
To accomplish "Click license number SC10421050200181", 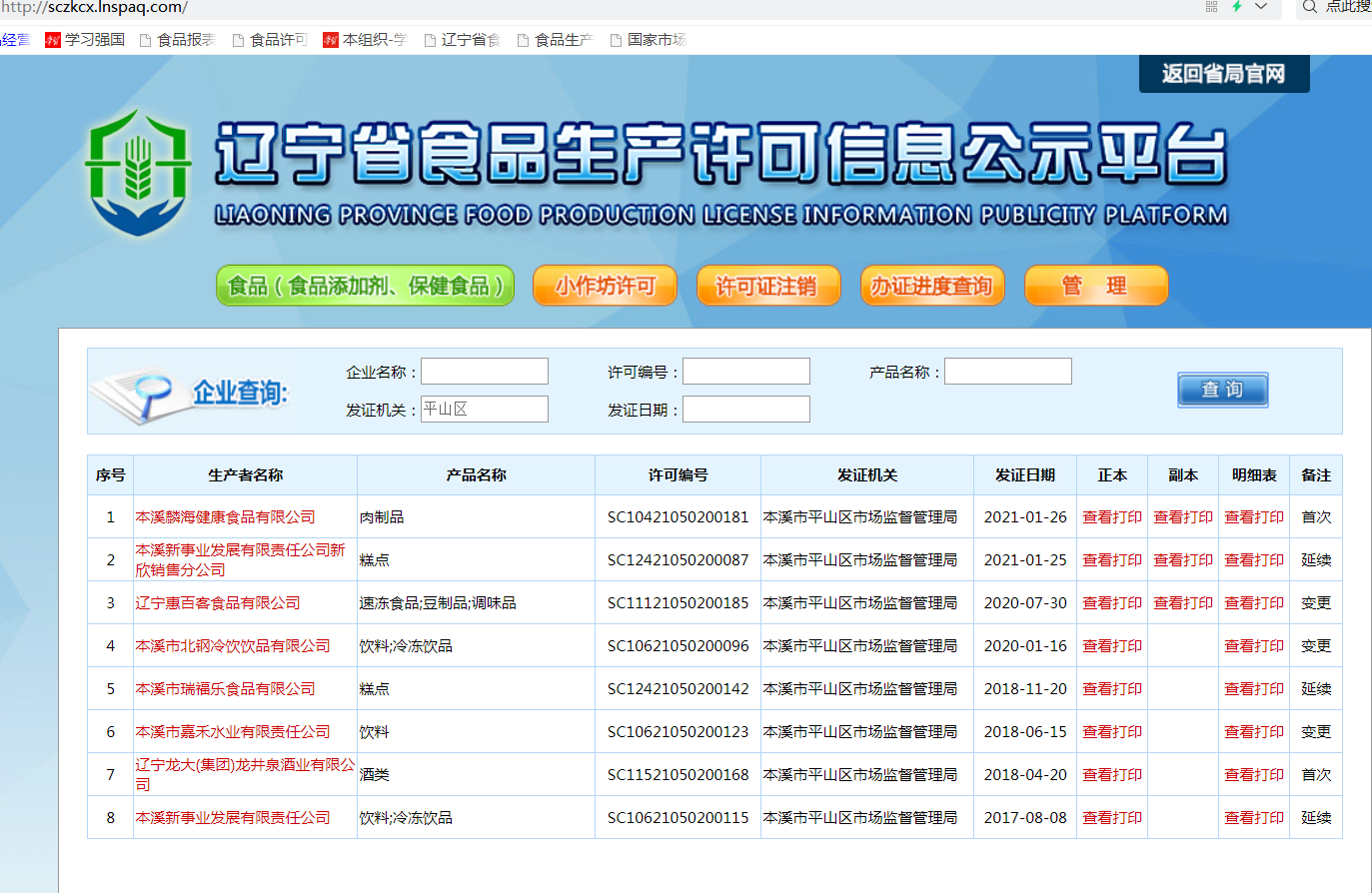I will tap(678, 517).
